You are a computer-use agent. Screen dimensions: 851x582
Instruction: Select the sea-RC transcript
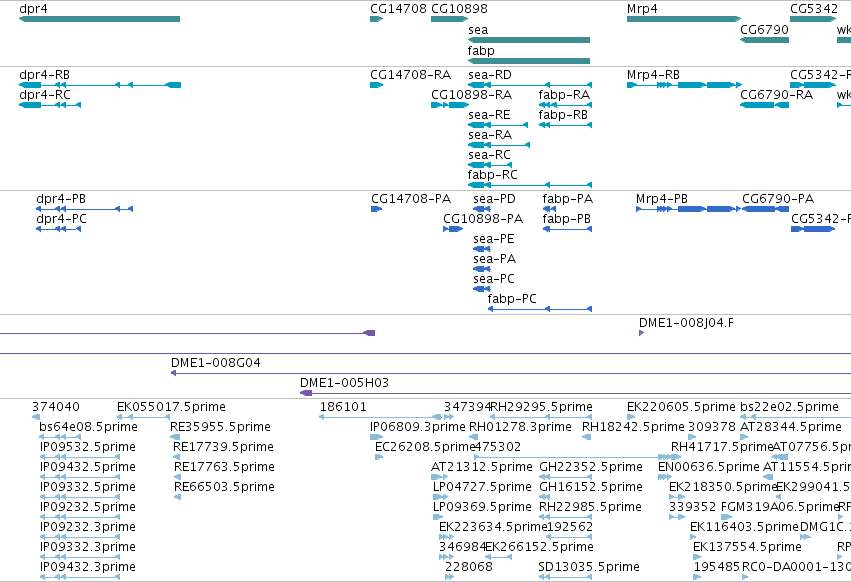pos(490,165)
